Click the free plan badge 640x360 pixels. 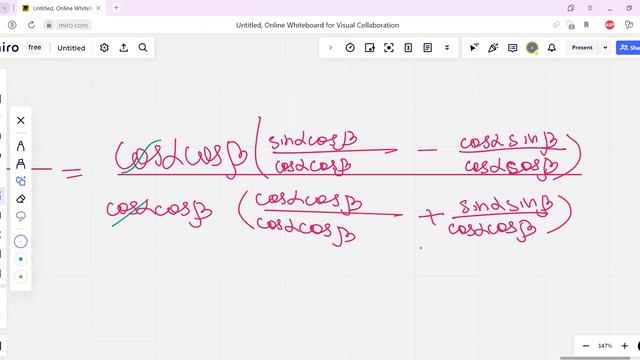click(x=35, y=47)
